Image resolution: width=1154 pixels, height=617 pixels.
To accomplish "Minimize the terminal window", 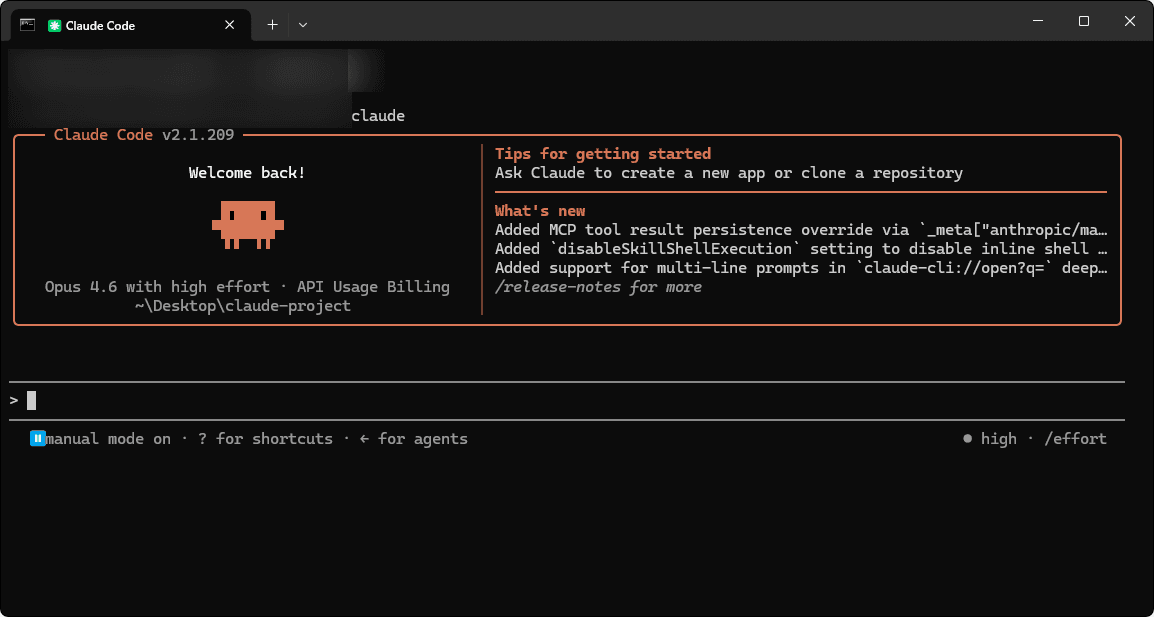I will [1038, 21].
